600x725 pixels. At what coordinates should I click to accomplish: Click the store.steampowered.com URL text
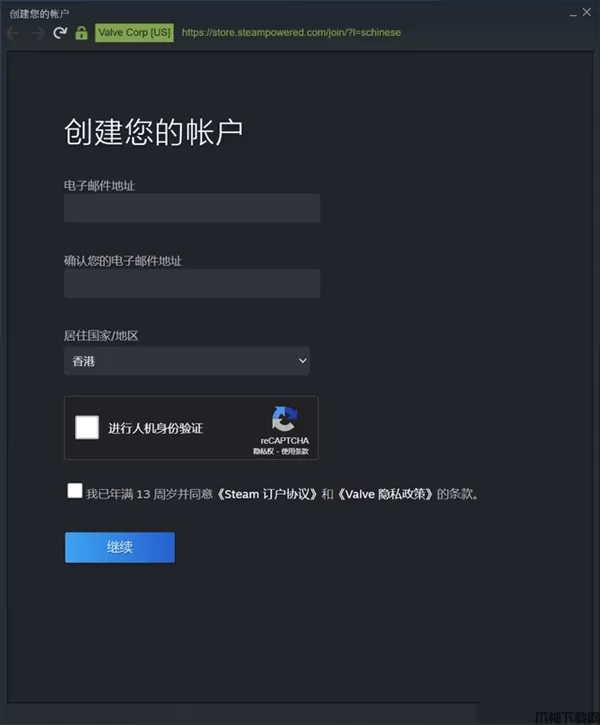pyautogui.click(x=291, y=32)
